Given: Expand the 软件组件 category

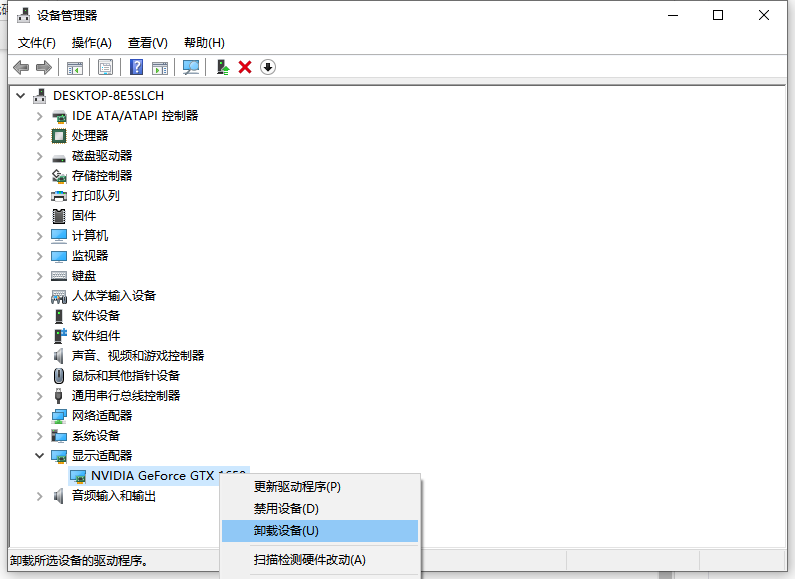Looking at the screenshot, I should coord(40,336).
